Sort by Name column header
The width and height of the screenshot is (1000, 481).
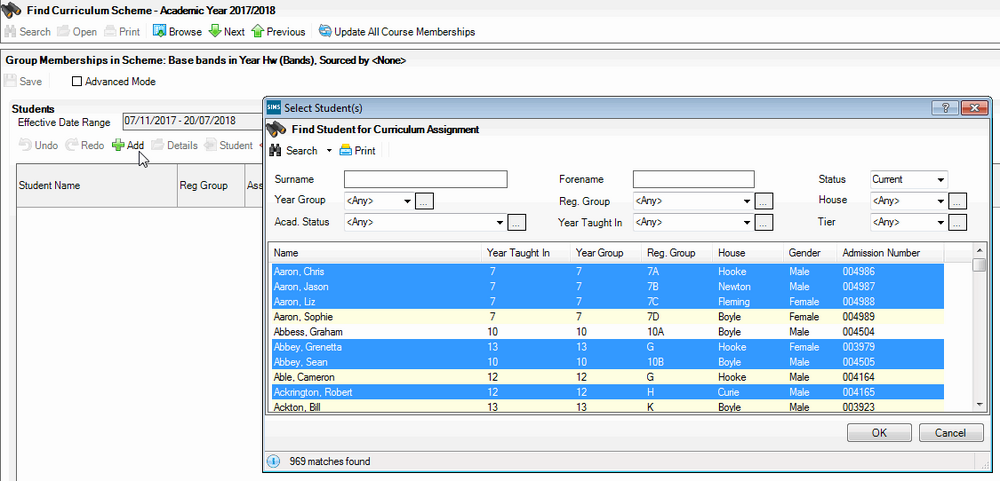tap(376, 253)
